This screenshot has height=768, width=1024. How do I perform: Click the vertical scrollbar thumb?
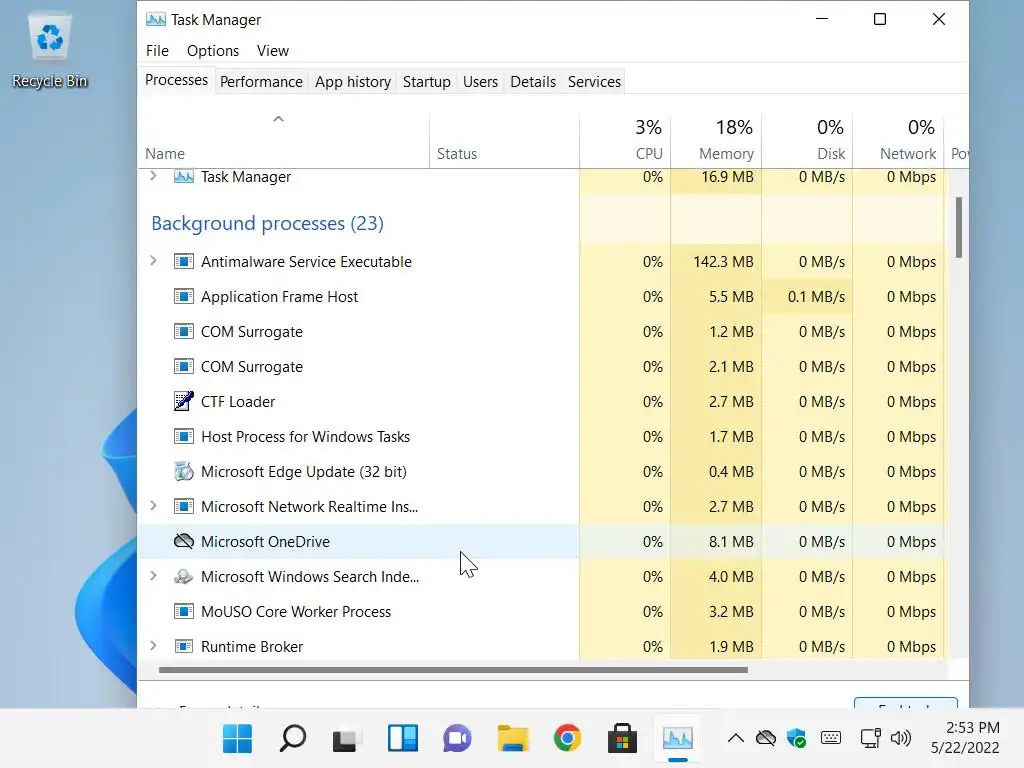tap(959, 227)
